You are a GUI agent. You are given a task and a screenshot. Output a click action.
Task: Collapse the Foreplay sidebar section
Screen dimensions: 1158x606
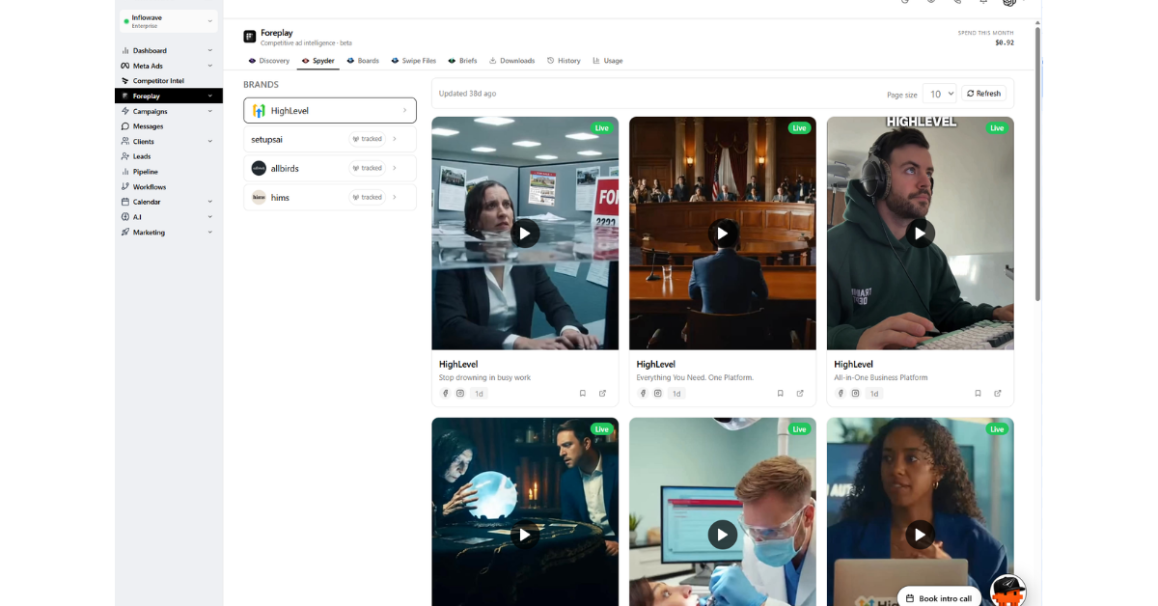click(x=210, y=96)
